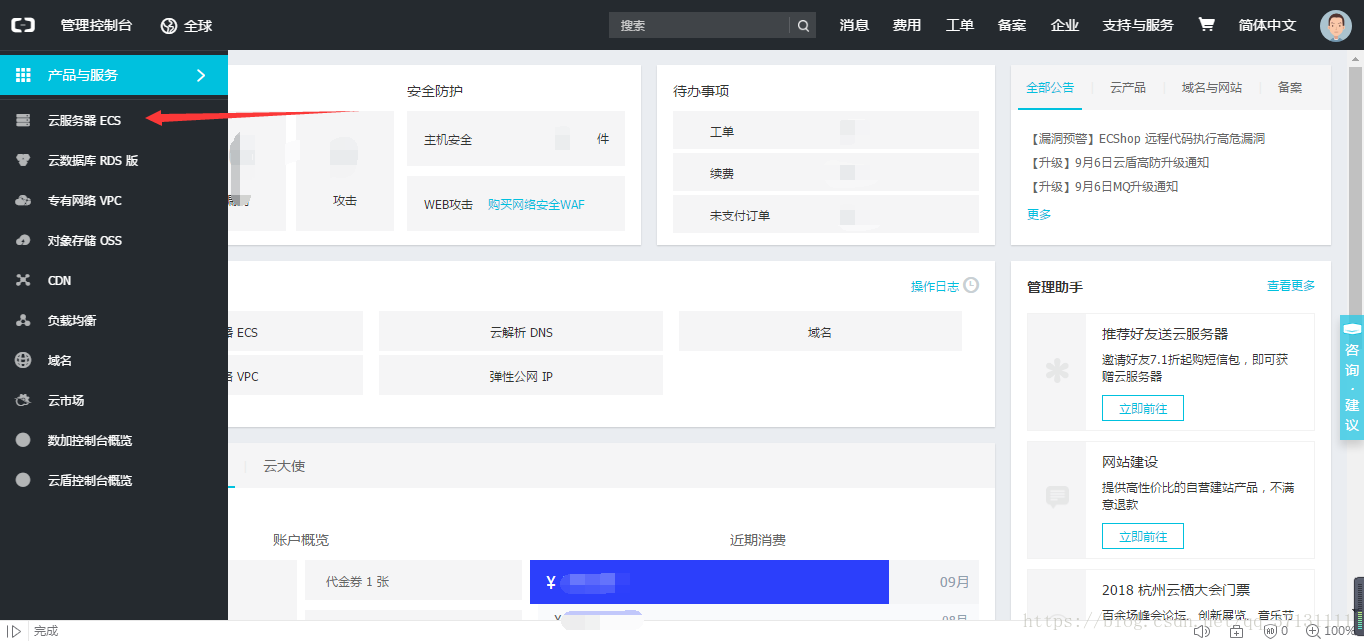Click the blue 09月 spending bar
The height and width of the screenshot is (641, 1364).
coord(709,582)
